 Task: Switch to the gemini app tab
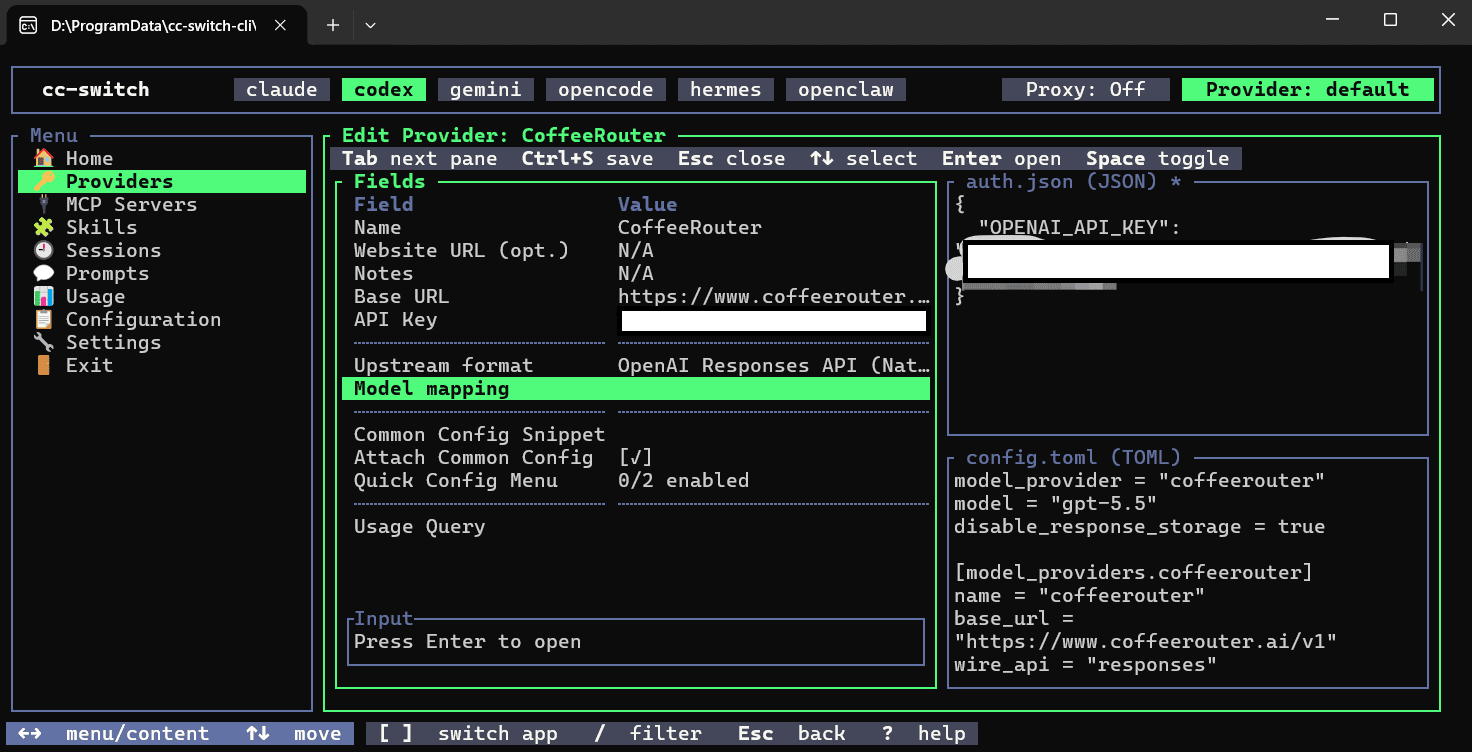pos(486,89)
